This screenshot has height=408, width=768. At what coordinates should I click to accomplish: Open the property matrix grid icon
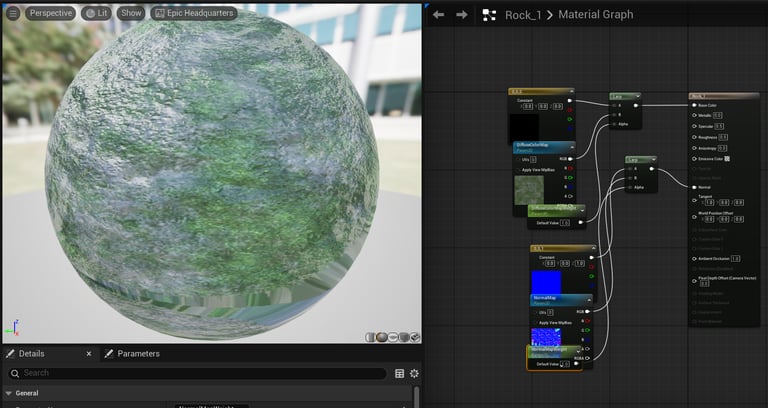400,374
